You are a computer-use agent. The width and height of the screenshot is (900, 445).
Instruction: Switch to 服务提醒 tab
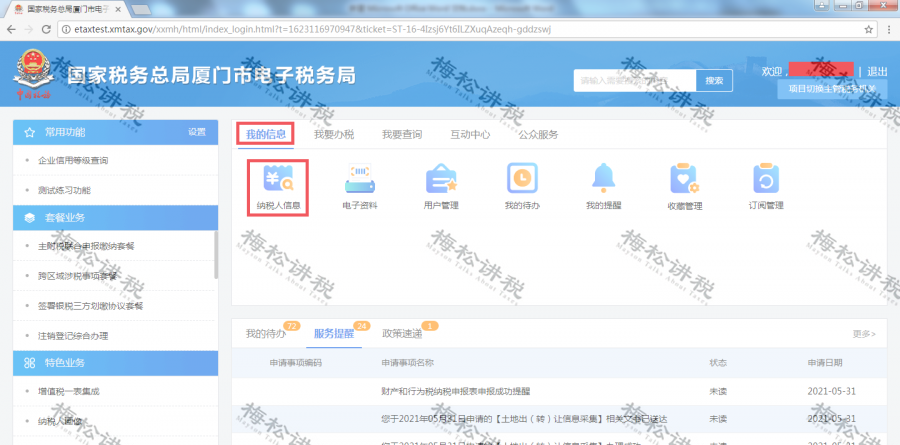coord(334,334)
